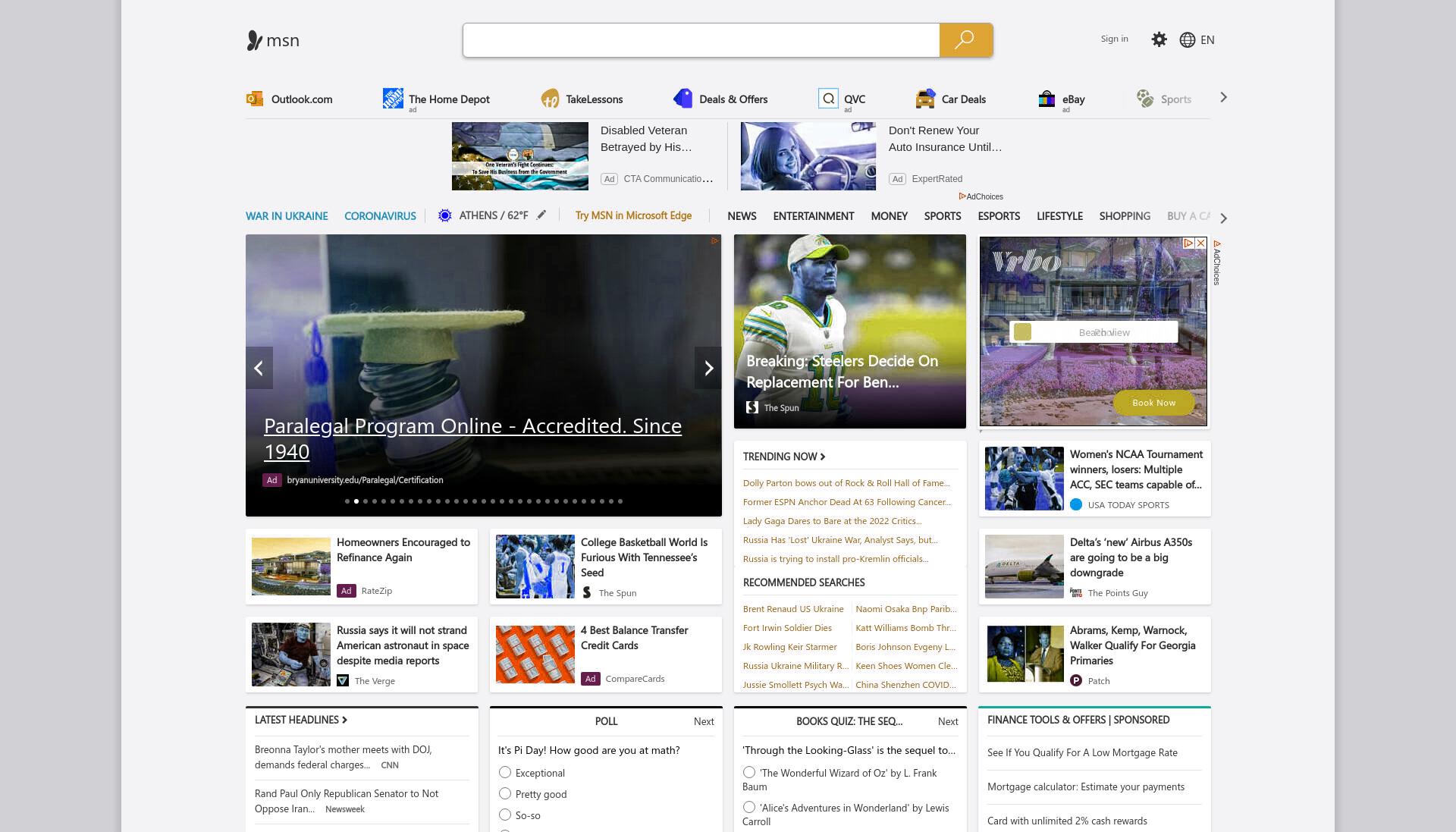Open the NEWS category
Viewport: 1456px width, 832px height.
coord(742,216)
